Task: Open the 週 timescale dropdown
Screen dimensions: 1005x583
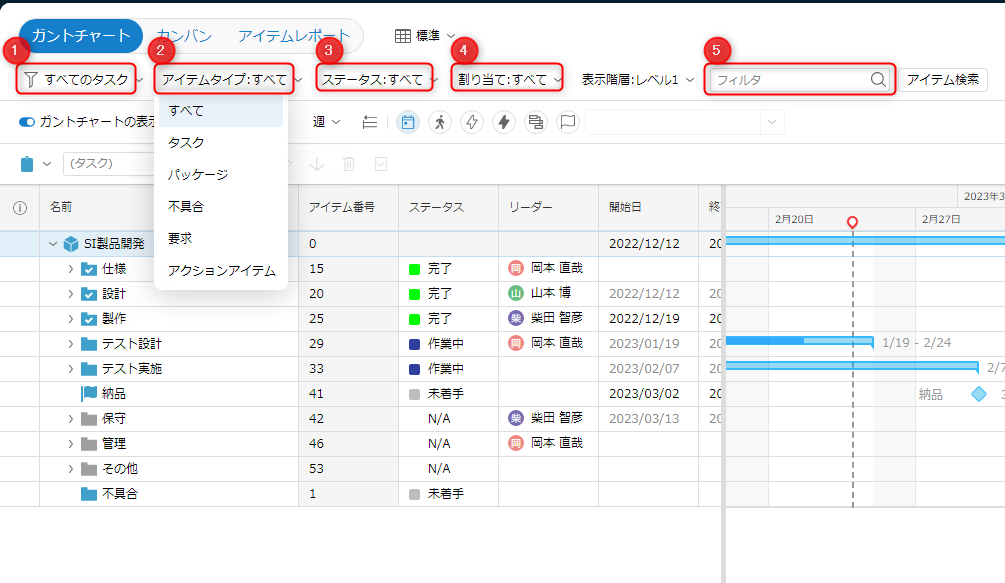Action: (326, 122)
